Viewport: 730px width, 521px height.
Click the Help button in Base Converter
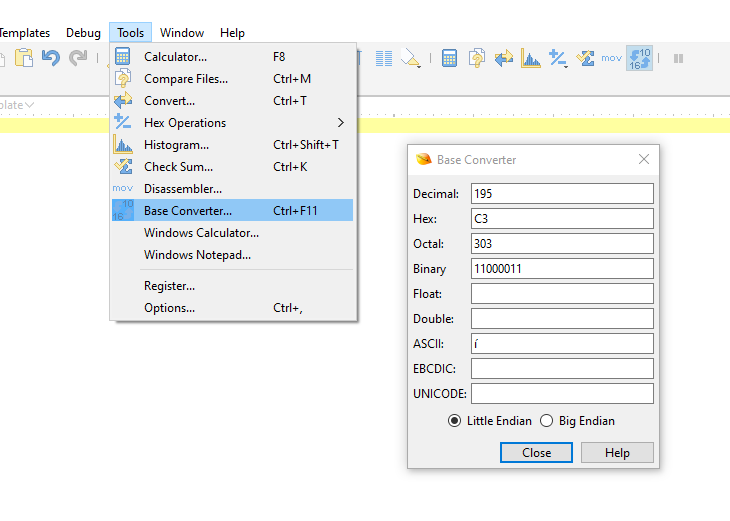(x=617, y=453)
